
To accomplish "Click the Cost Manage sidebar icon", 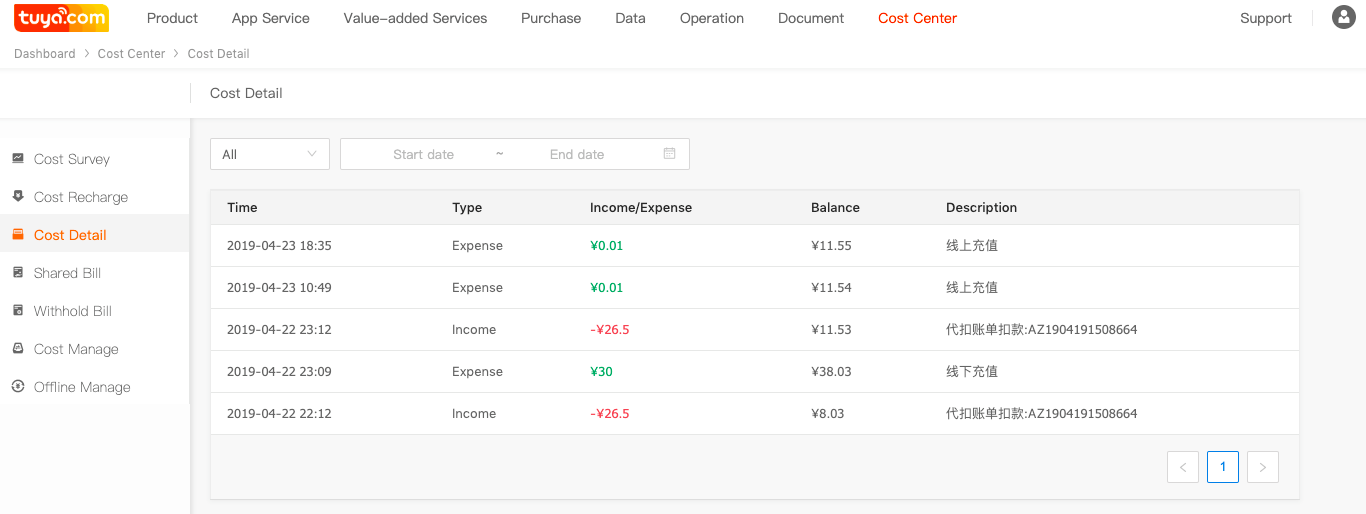I will (18, 348).
